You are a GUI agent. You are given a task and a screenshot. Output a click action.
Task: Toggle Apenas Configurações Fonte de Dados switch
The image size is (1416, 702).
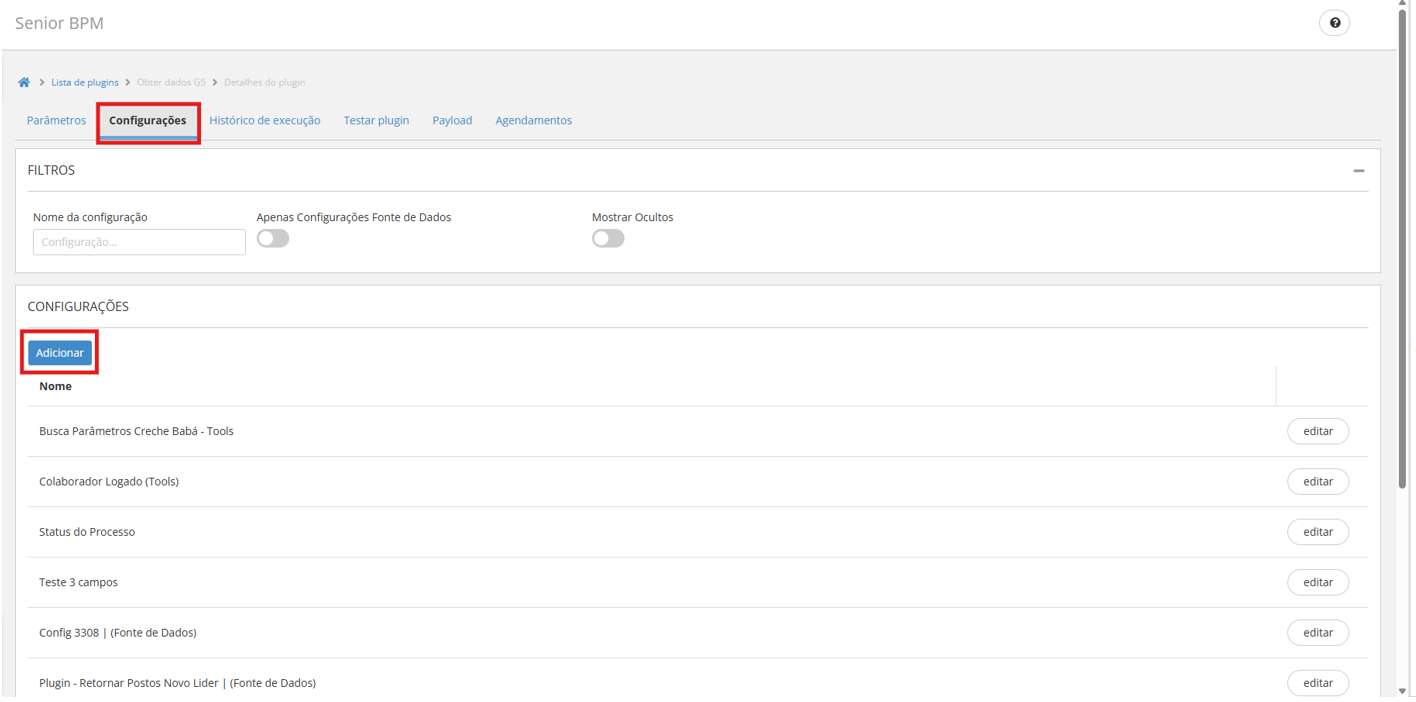tap(273, 238)
